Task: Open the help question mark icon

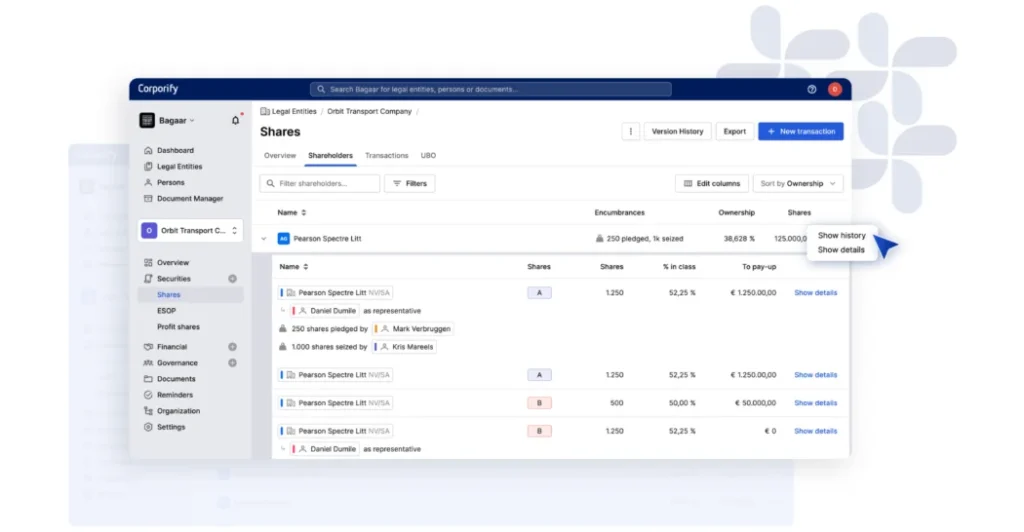Action: click(x=811, y=89)
